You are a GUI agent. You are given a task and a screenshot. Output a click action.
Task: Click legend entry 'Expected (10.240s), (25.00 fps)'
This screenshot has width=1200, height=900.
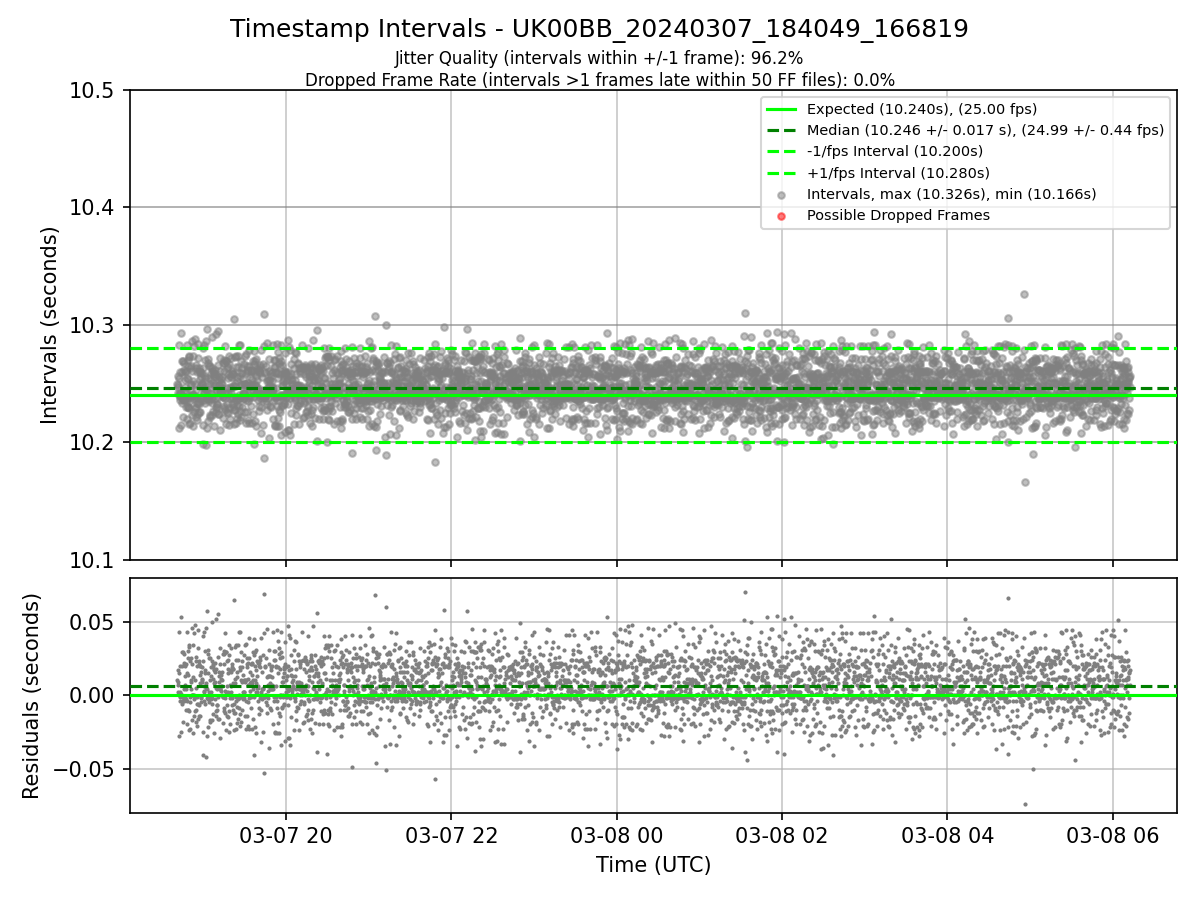(921, 109)
